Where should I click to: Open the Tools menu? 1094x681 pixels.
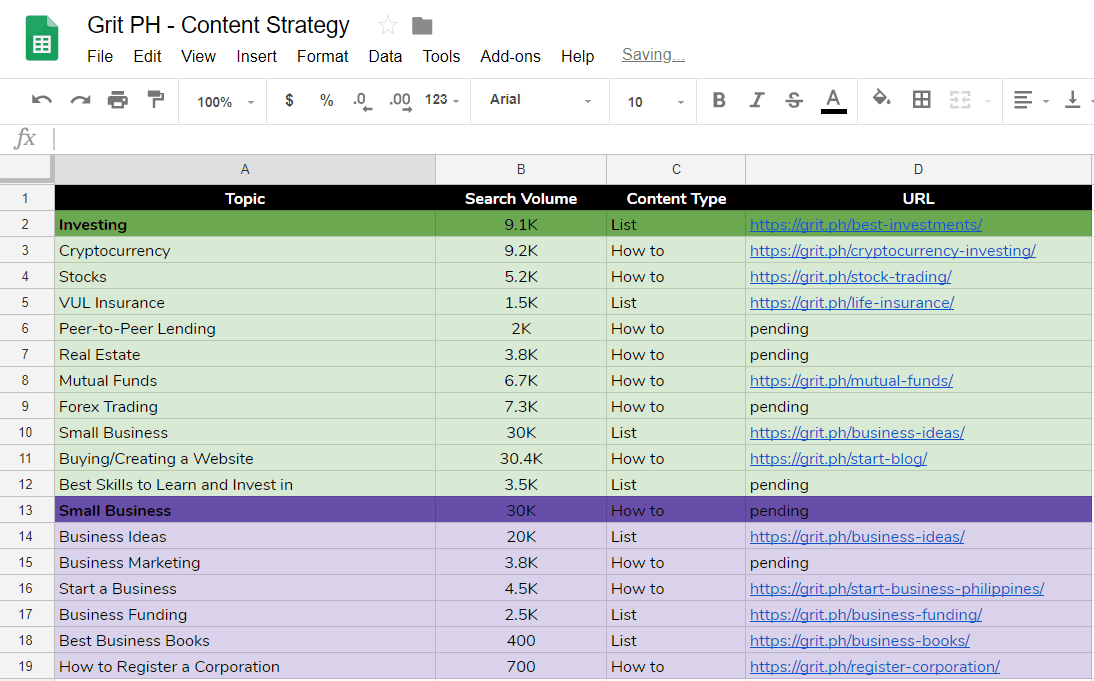441,57
